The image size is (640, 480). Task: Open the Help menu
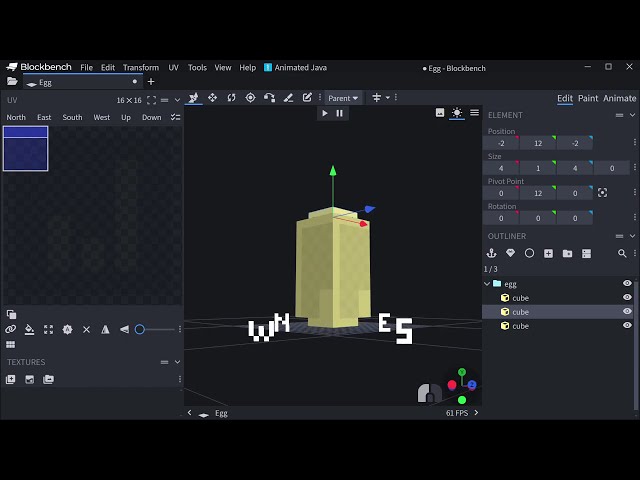coord(247,68)
